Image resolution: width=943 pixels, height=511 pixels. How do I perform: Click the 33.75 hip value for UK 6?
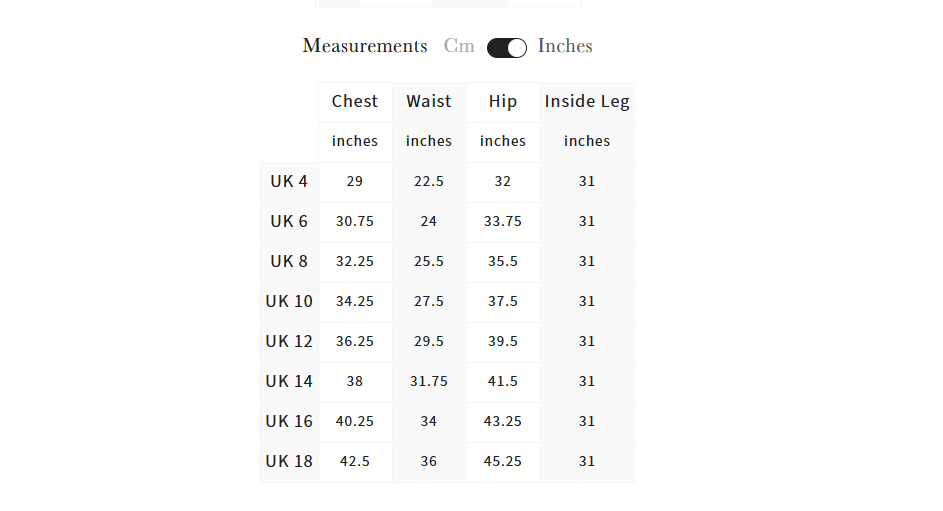(x=503, y=222)
